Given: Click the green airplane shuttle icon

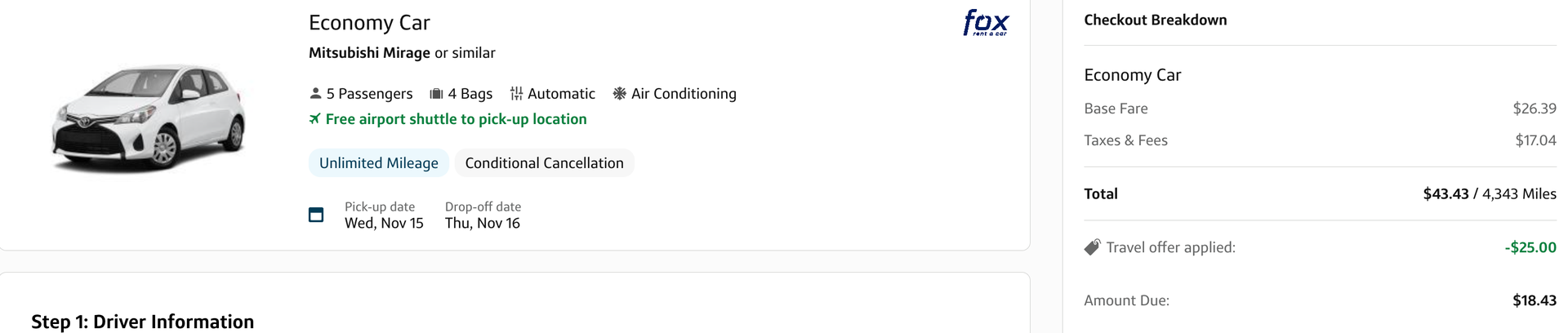Looking at the screenshot, I should tap(314, 119).
